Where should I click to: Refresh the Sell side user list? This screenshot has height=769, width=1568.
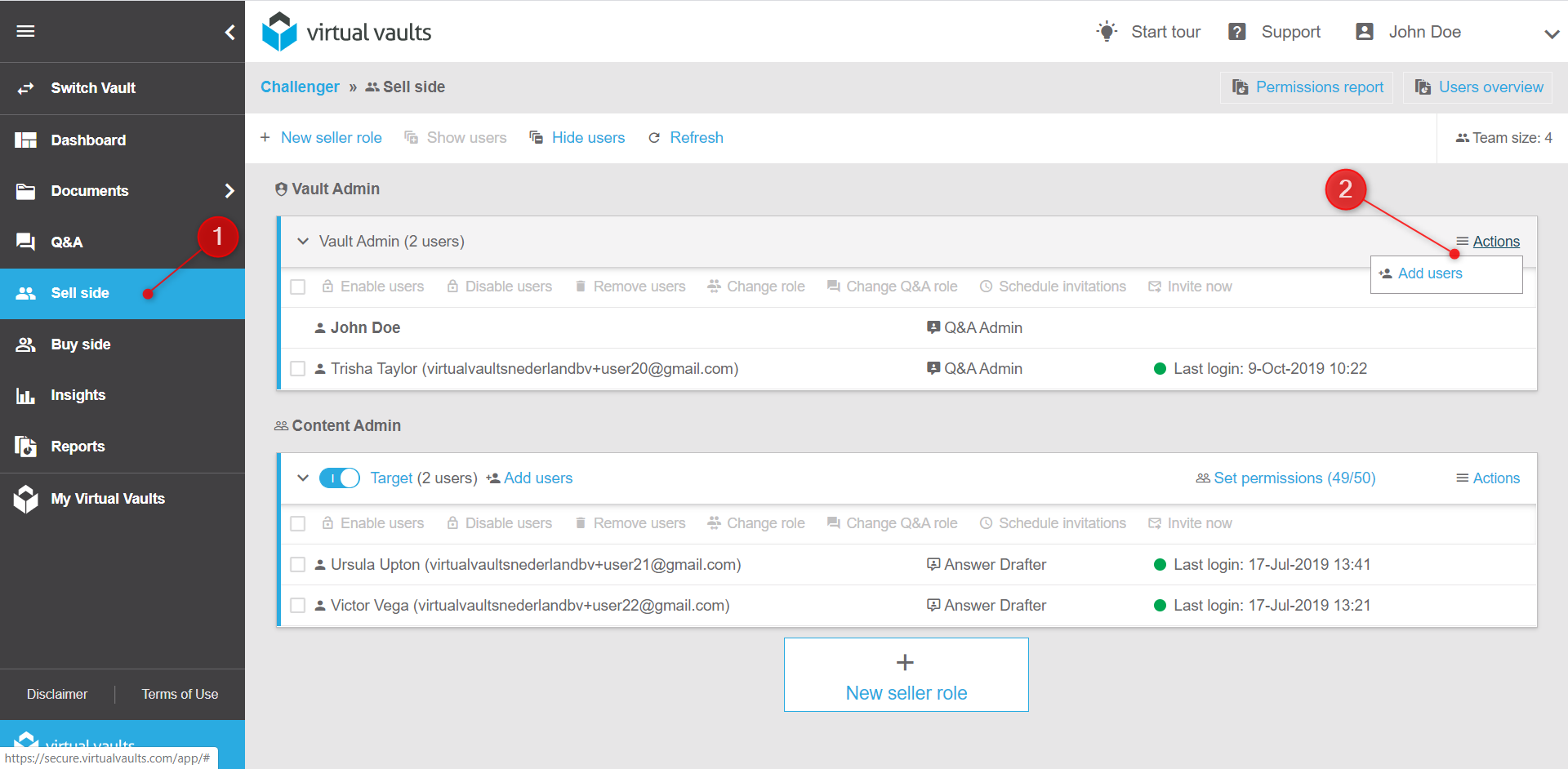pos(695,137)
